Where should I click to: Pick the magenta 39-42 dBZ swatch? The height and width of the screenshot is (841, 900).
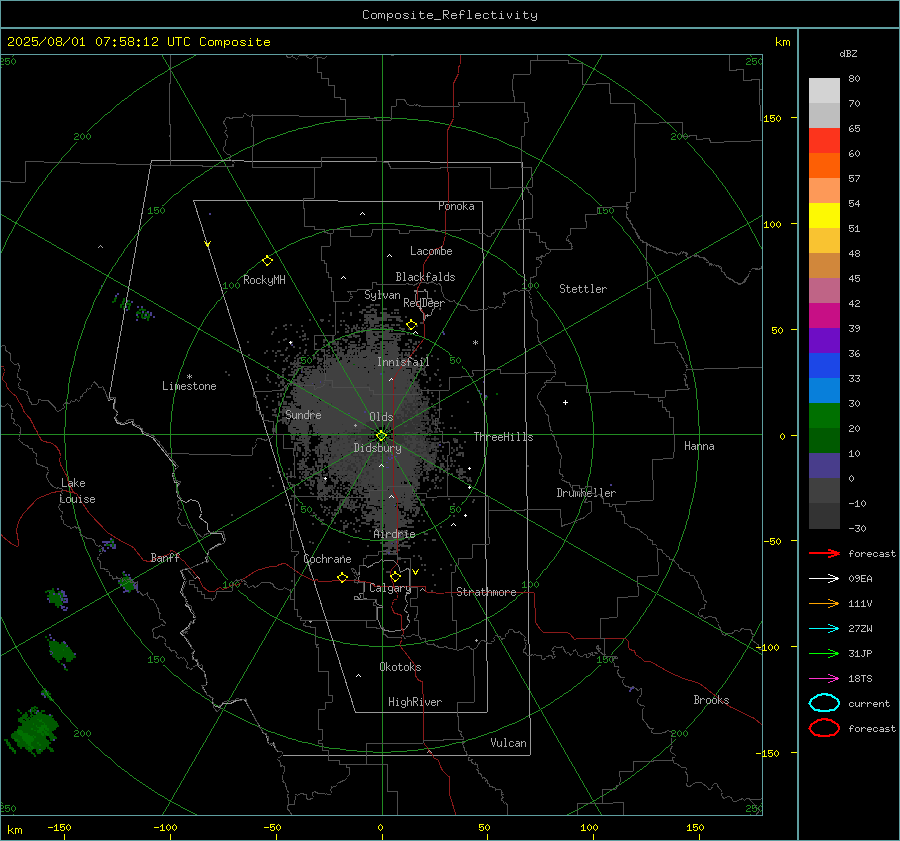824,316
